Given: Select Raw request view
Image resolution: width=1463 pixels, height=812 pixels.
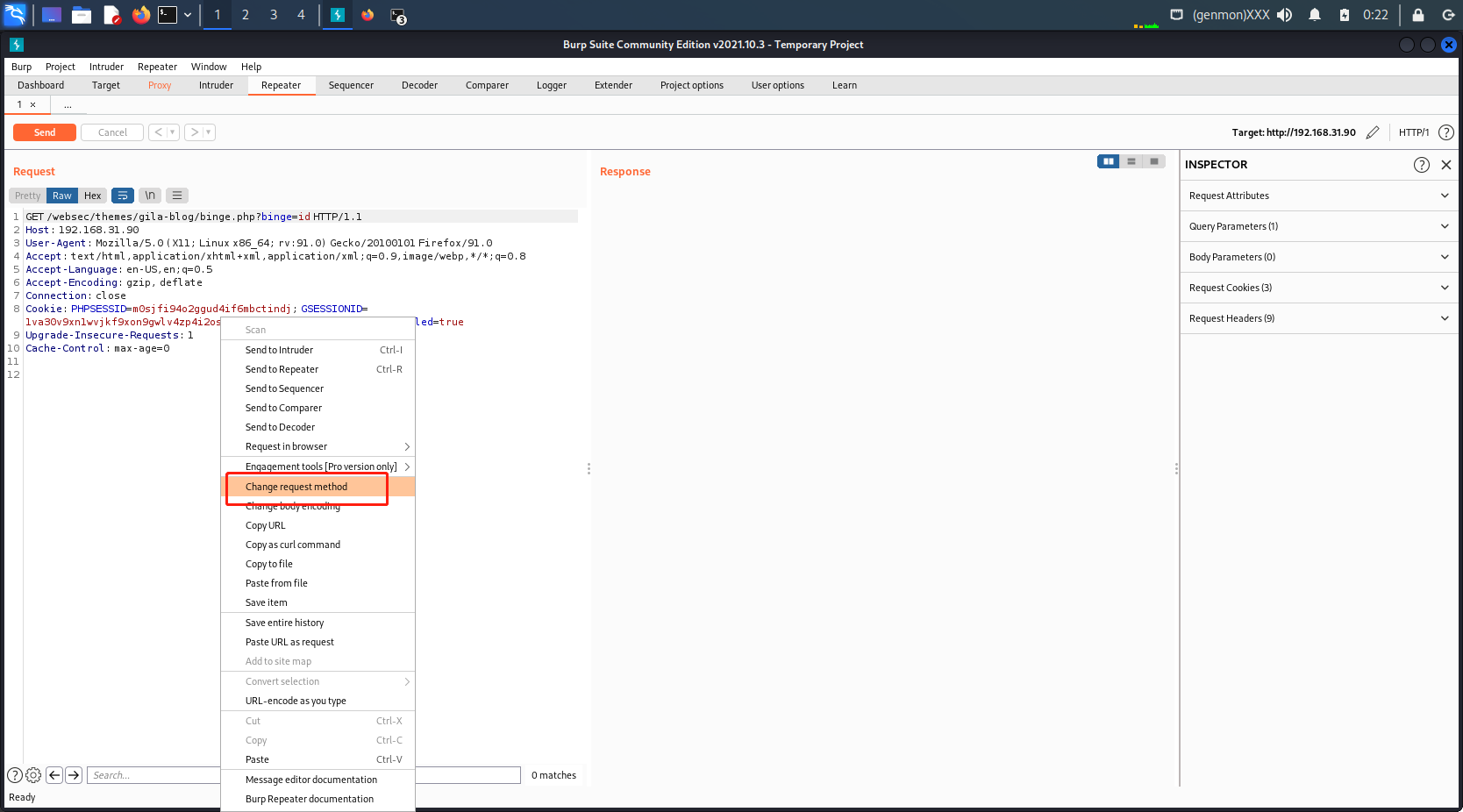Looking at the screenshot, I should [61, 196].
